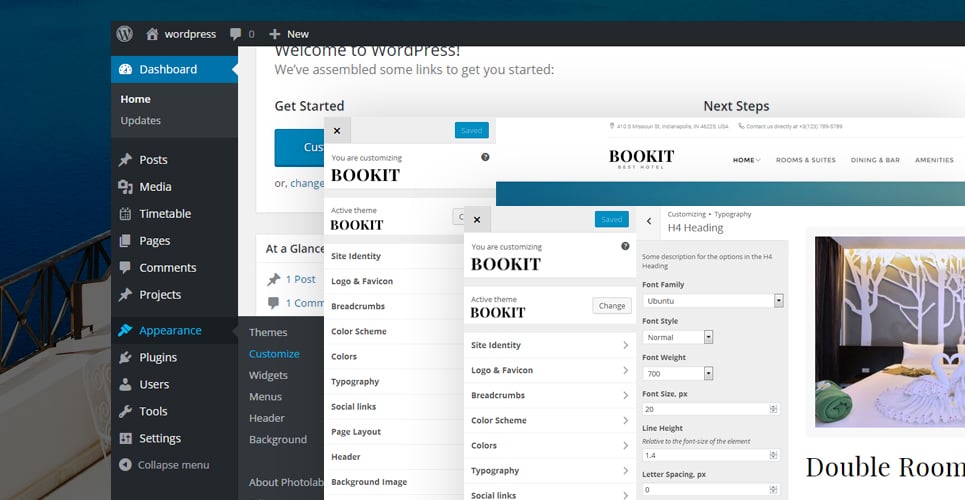Select Customize in Appearance submenu
This screenshot has width=965, height=500.
274,353
